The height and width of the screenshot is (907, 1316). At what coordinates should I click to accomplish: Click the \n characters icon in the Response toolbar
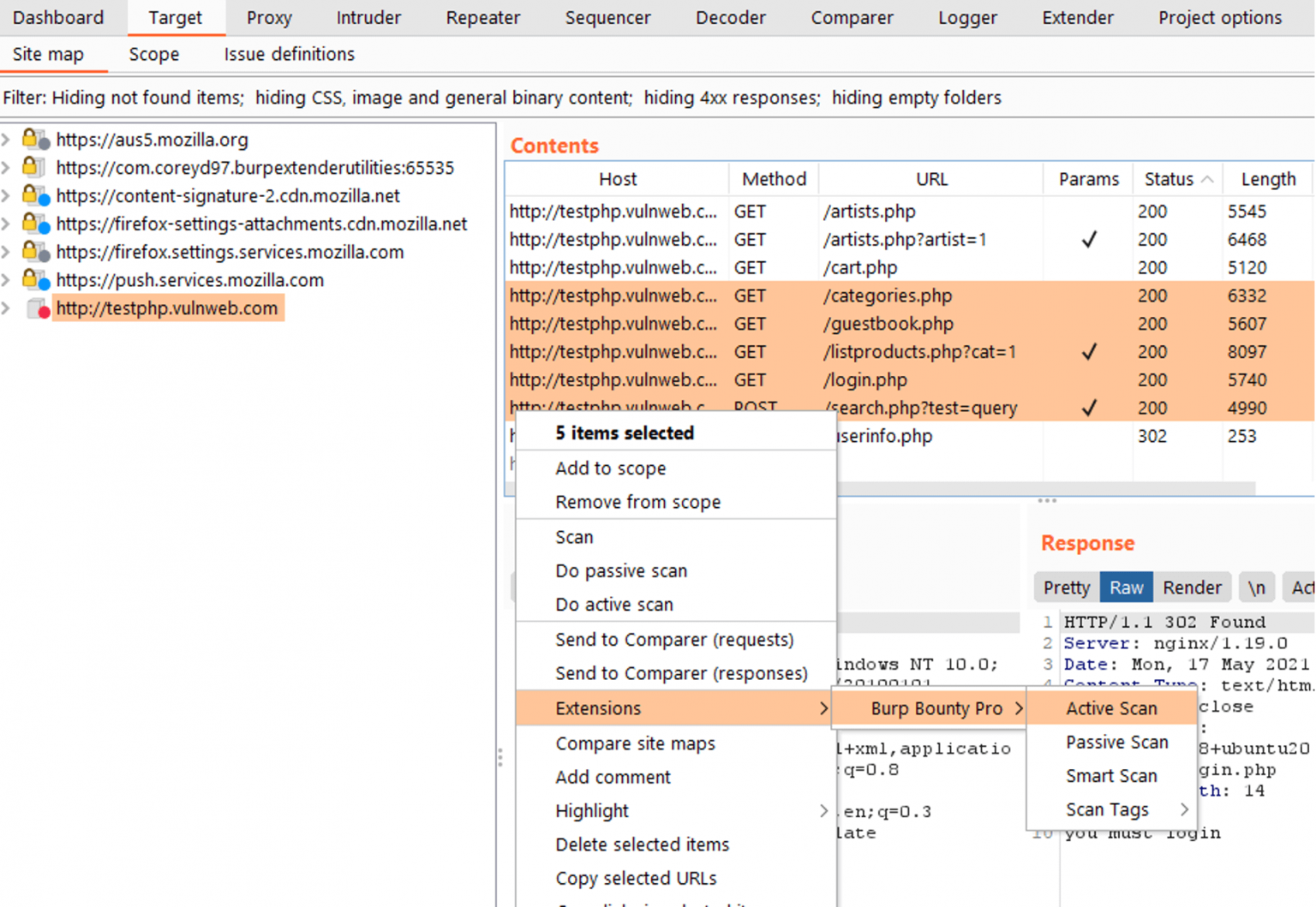pyautogui.click(x=1256, y=587)
